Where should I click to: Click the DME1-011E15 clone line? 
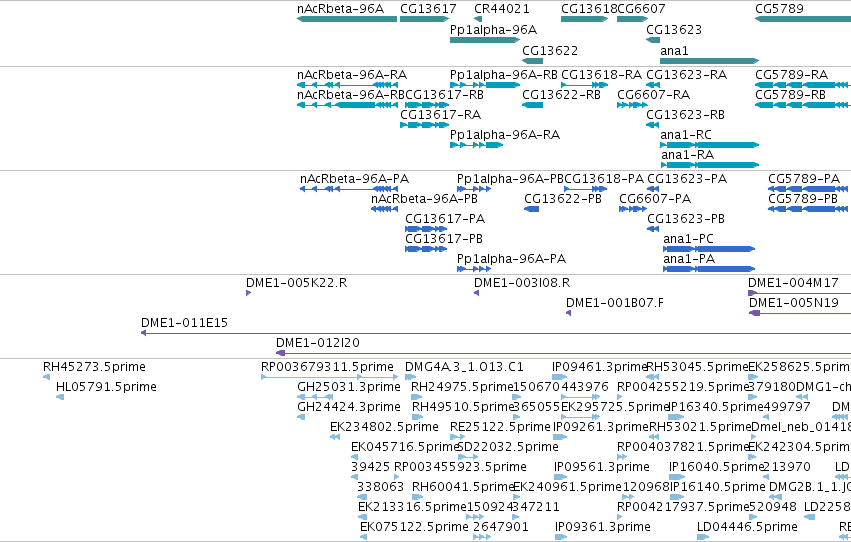[x=496, y=334]
